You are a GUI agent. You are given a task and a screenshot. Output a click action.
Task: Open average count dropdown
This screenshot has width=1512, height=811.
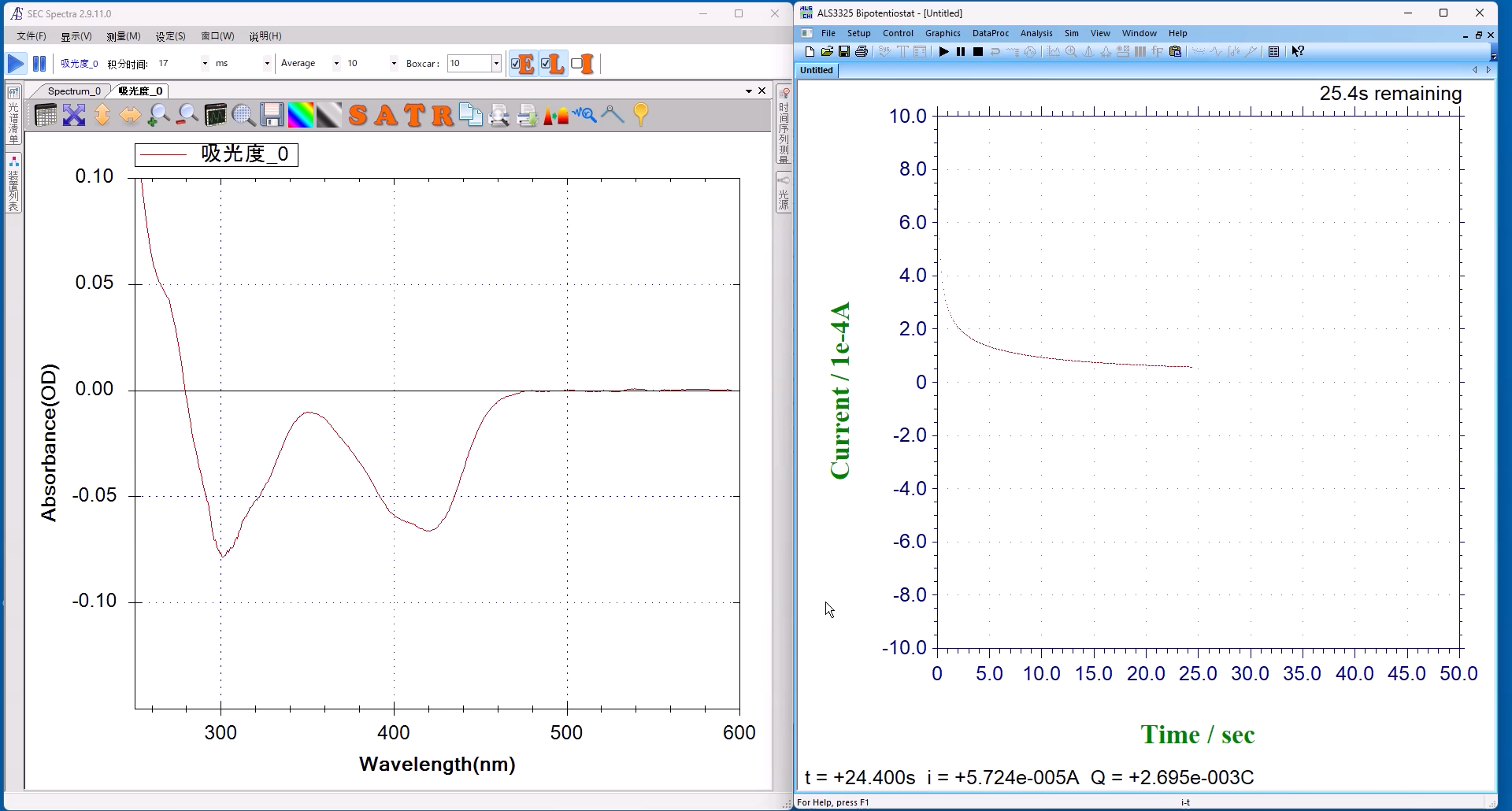click(x=394, y=64)
